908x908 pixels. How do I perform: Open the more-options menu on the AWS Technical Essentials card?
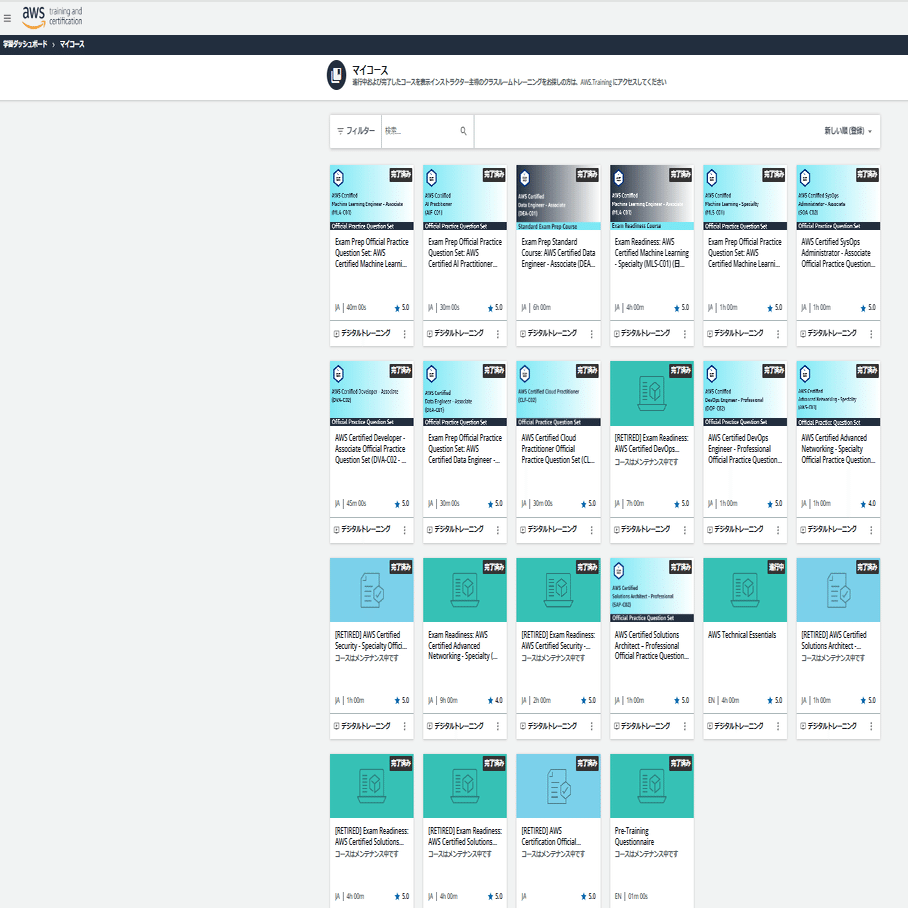(778, 726)
